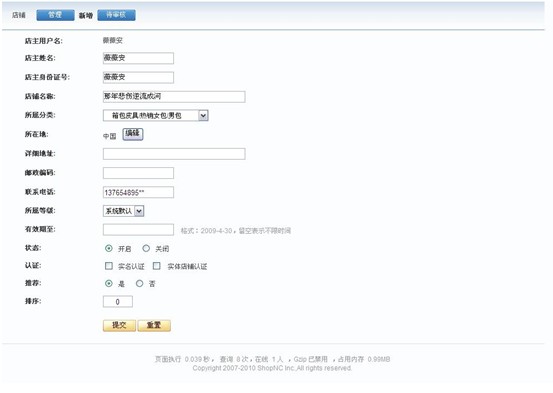The height and width of the screenshot is (393, 553).
Task: Check the 实名认证 checkbox
Action: (x=109, y=266)
